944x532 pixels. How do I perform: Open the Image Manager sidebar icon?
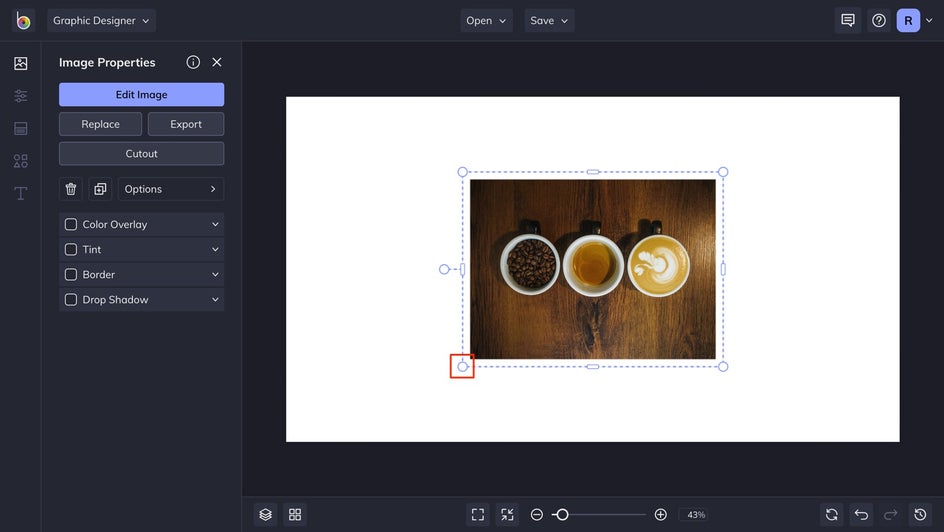pyautogui.click(x=20, y=64)
